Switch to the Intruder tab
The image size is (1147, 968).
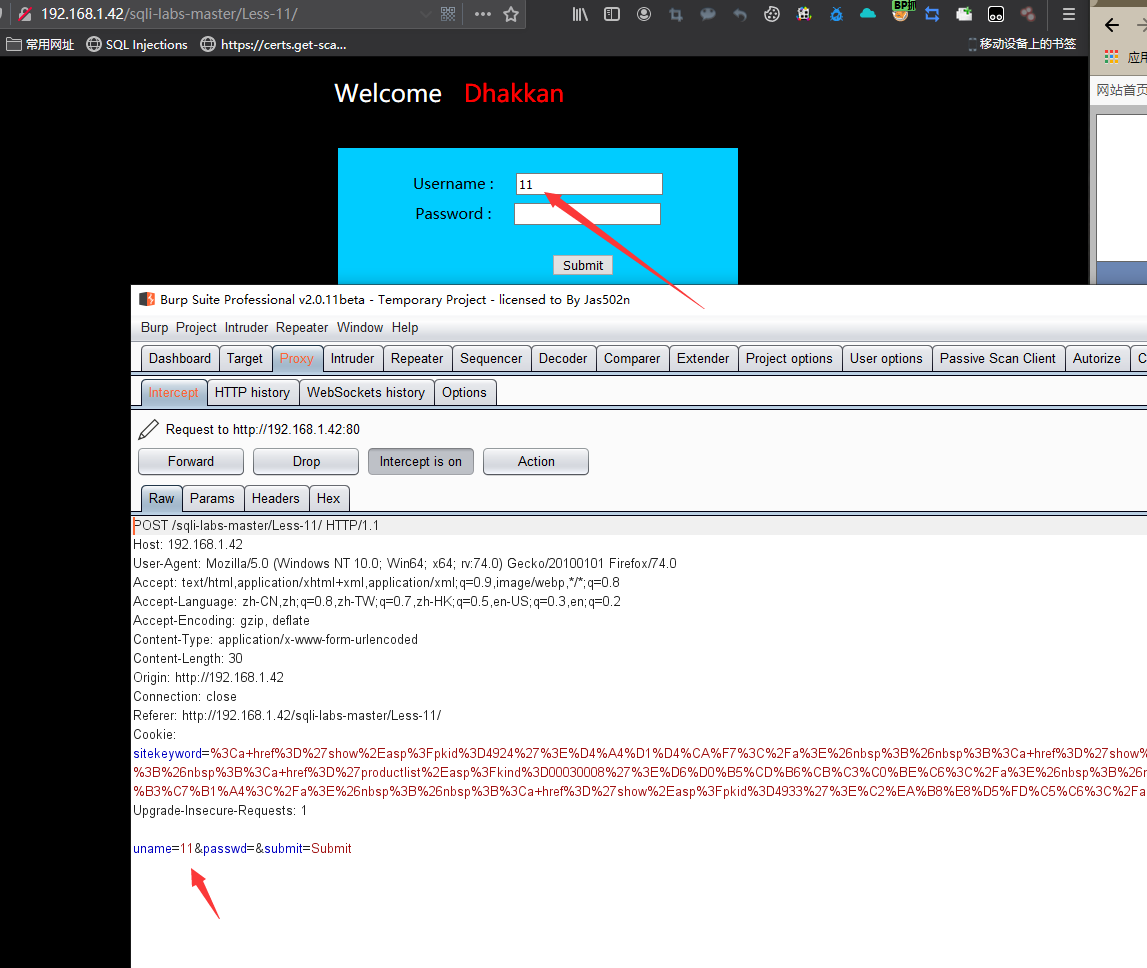352,359
